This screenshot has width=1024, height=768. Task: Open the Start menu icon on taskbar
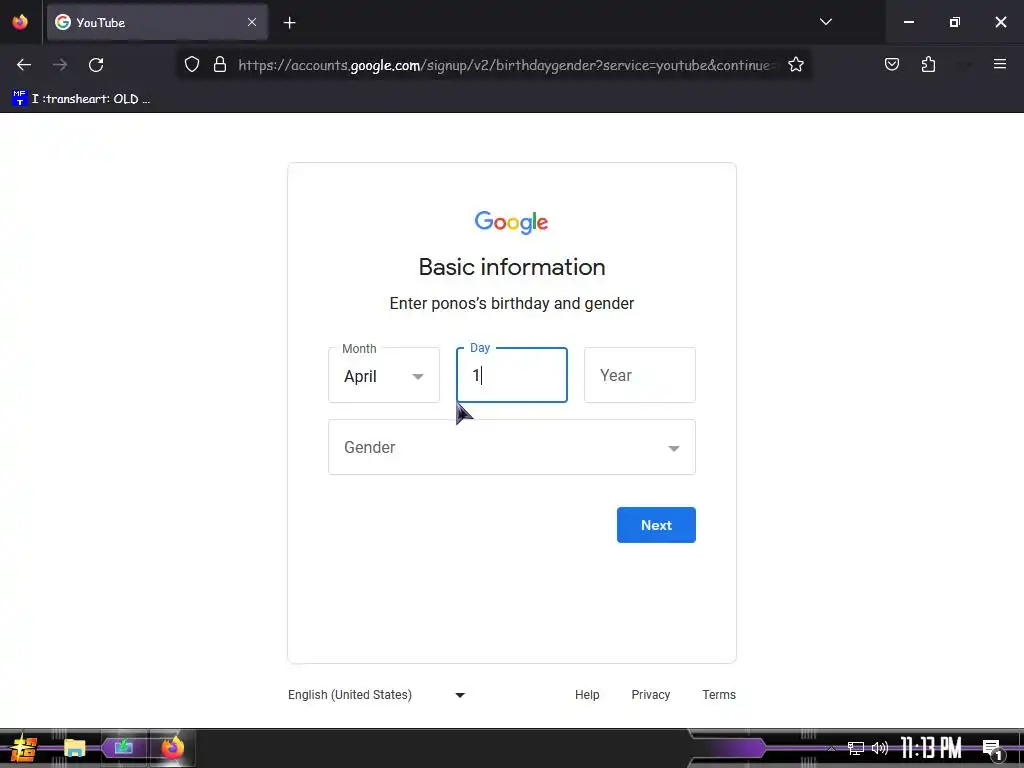[x=24, y=748]
